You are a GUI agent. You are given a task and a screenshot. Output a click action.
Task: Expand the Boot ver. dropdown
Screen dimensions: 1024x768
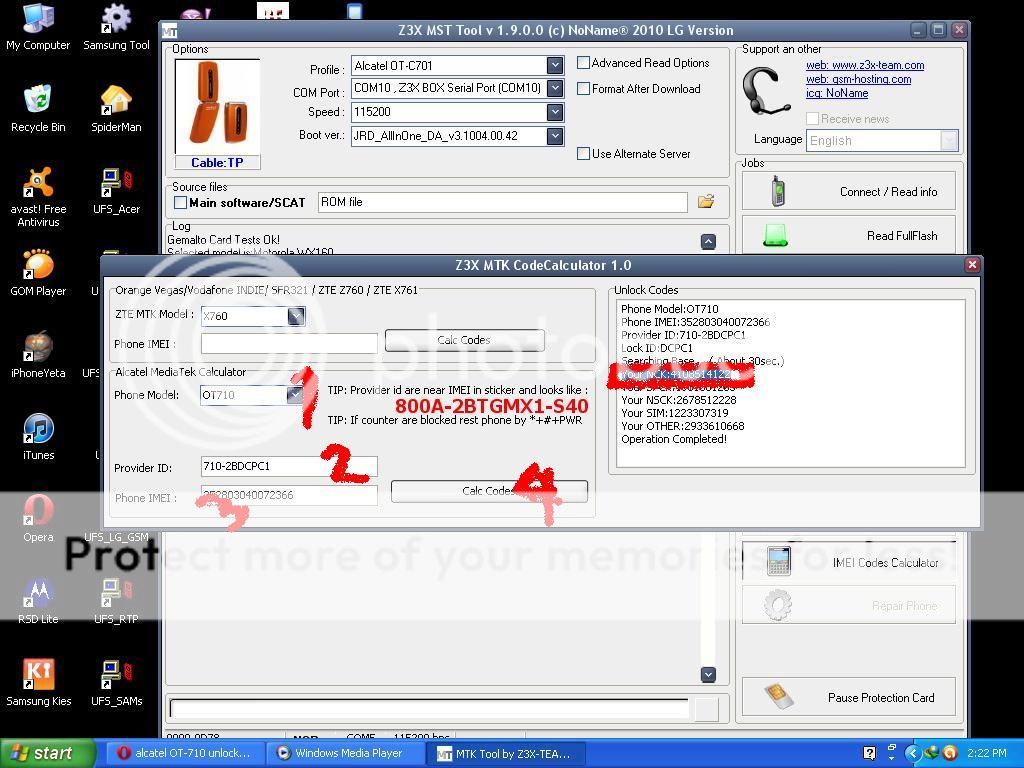pyautogui.click(x=555, y=136)
